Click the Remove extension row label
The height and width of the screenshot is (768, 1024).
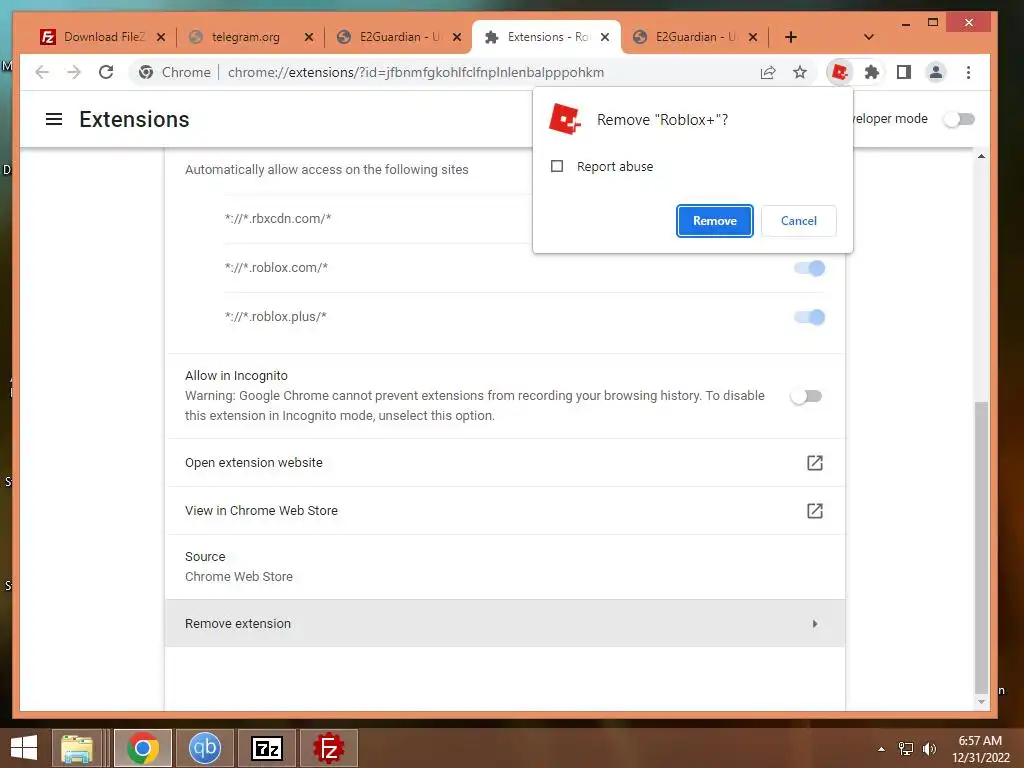238,624
